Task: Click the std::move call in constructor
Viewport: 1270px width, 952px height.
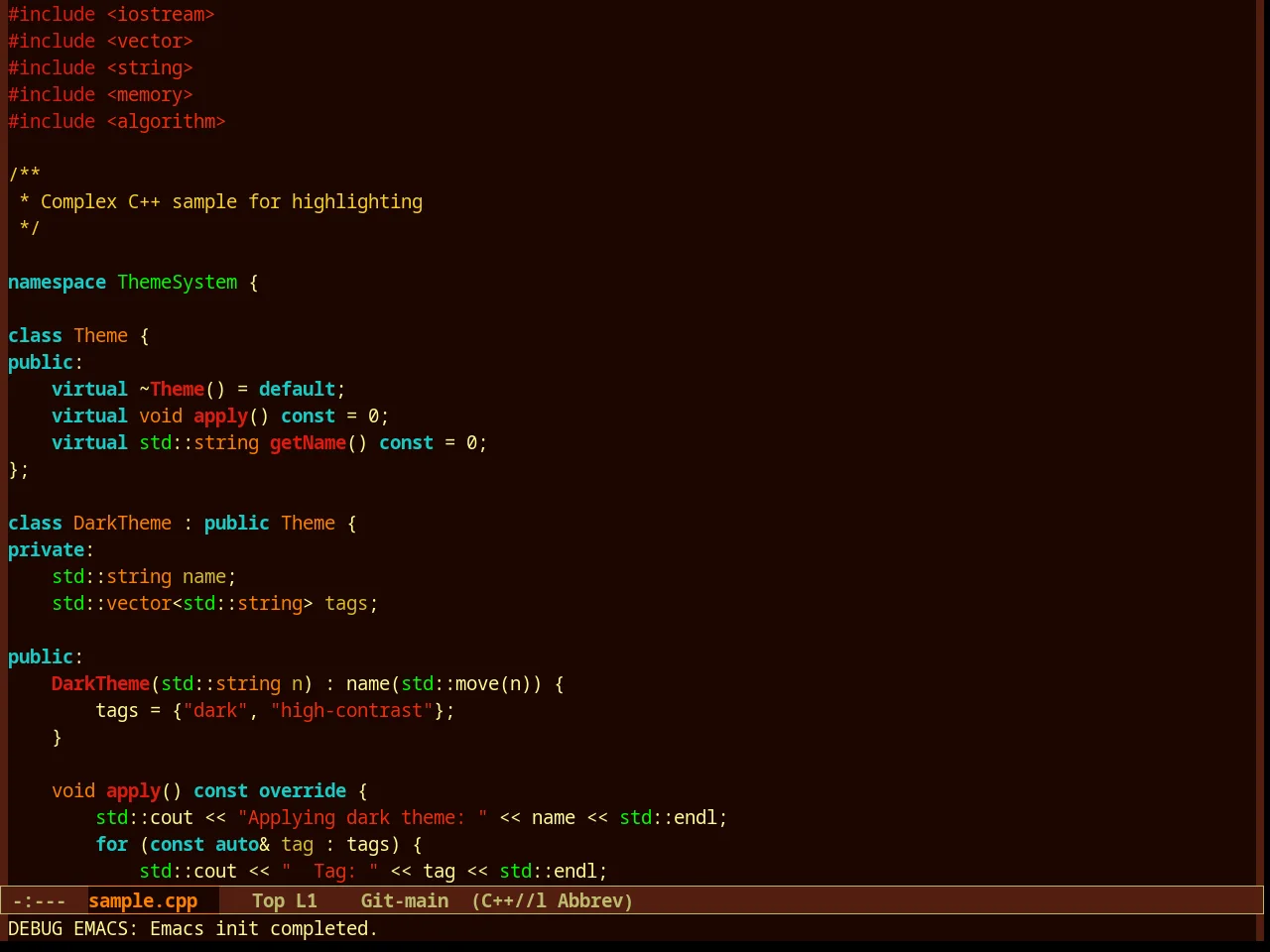Action: [449, 683]
